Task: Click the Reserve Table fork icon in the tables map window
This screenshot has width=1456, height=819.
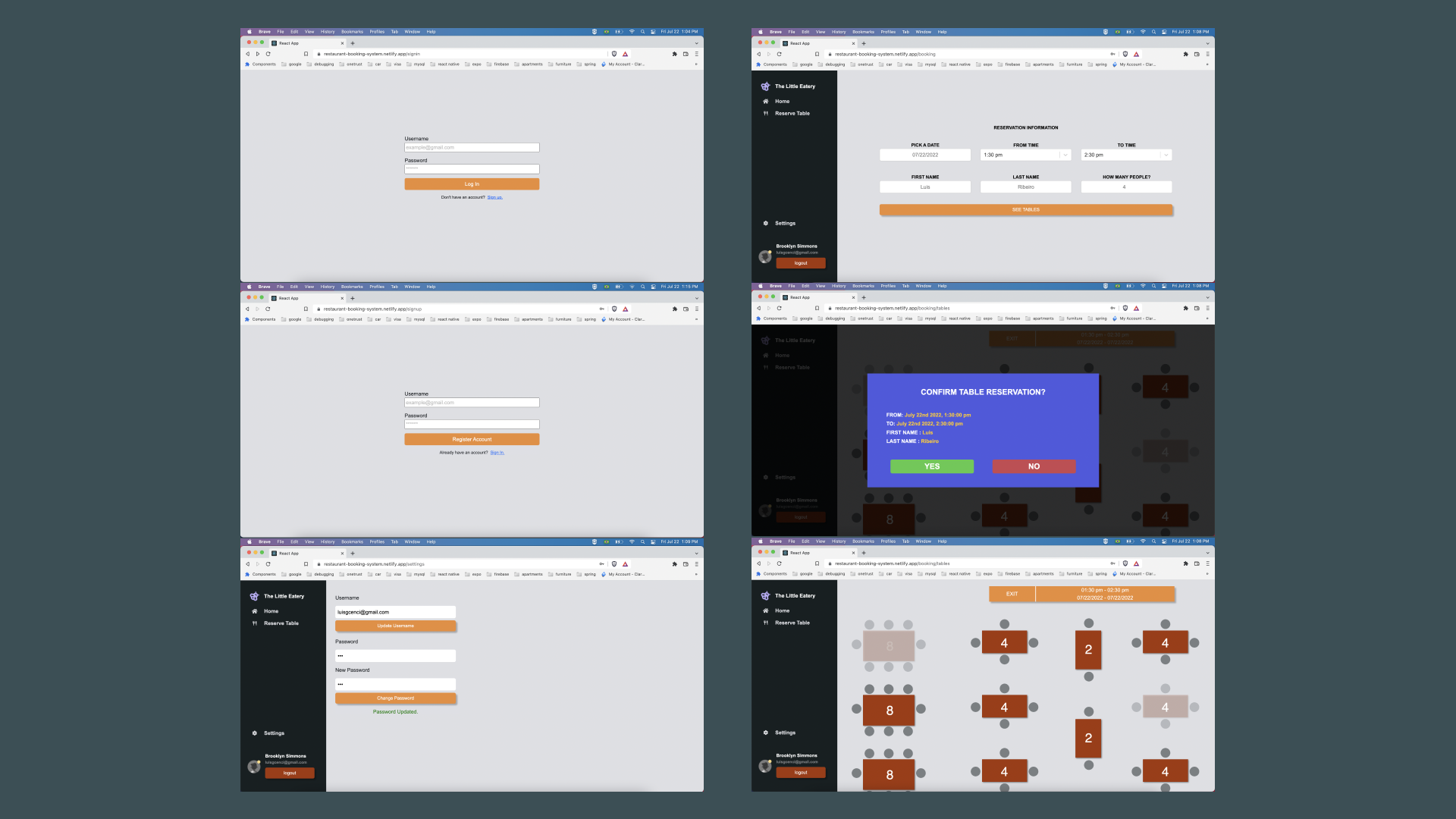Action: [x=766, y=623]
